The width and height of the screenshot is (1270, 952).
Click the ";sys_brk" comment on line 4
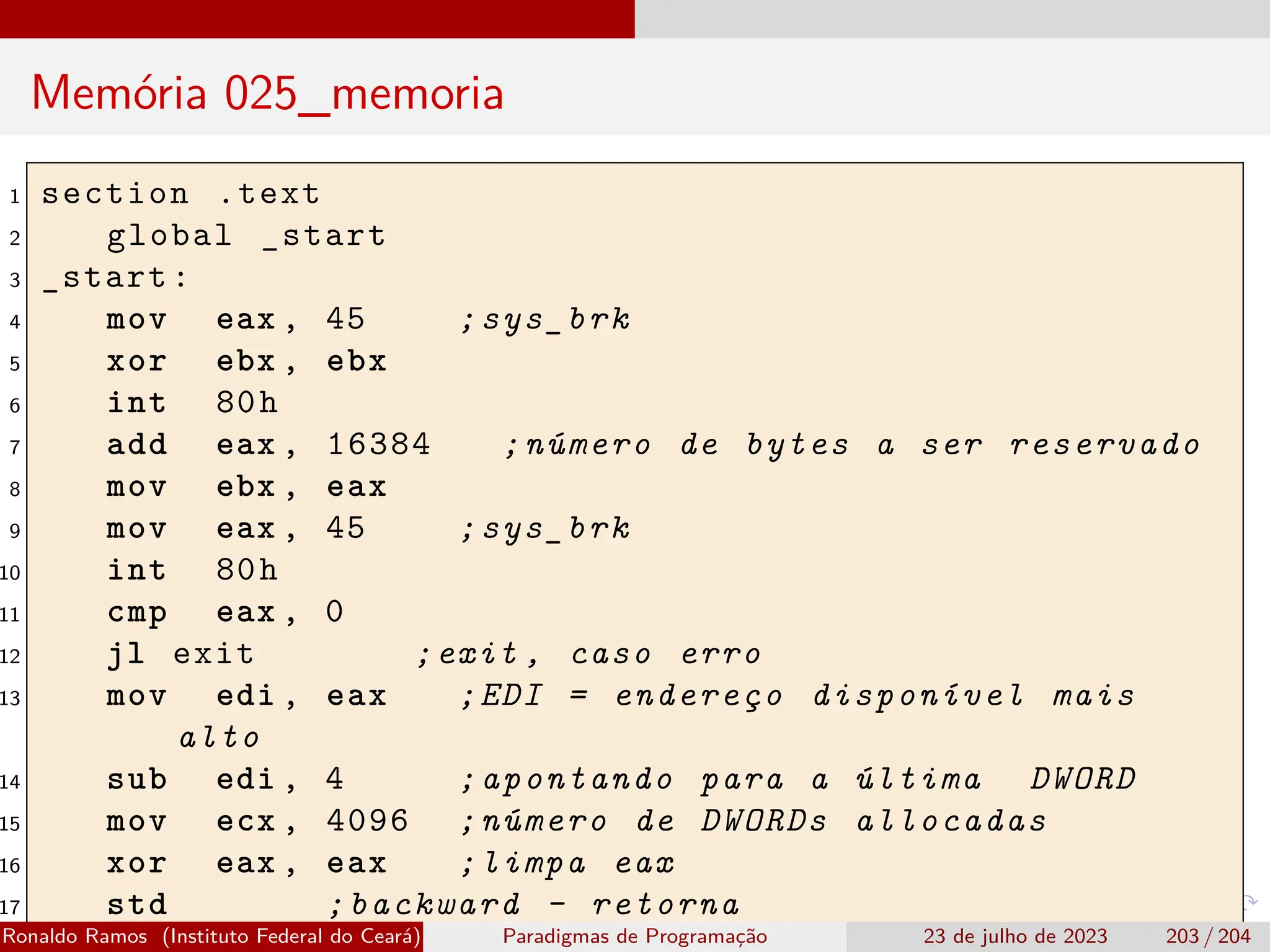pyautogui.click(x=546, y=320)
